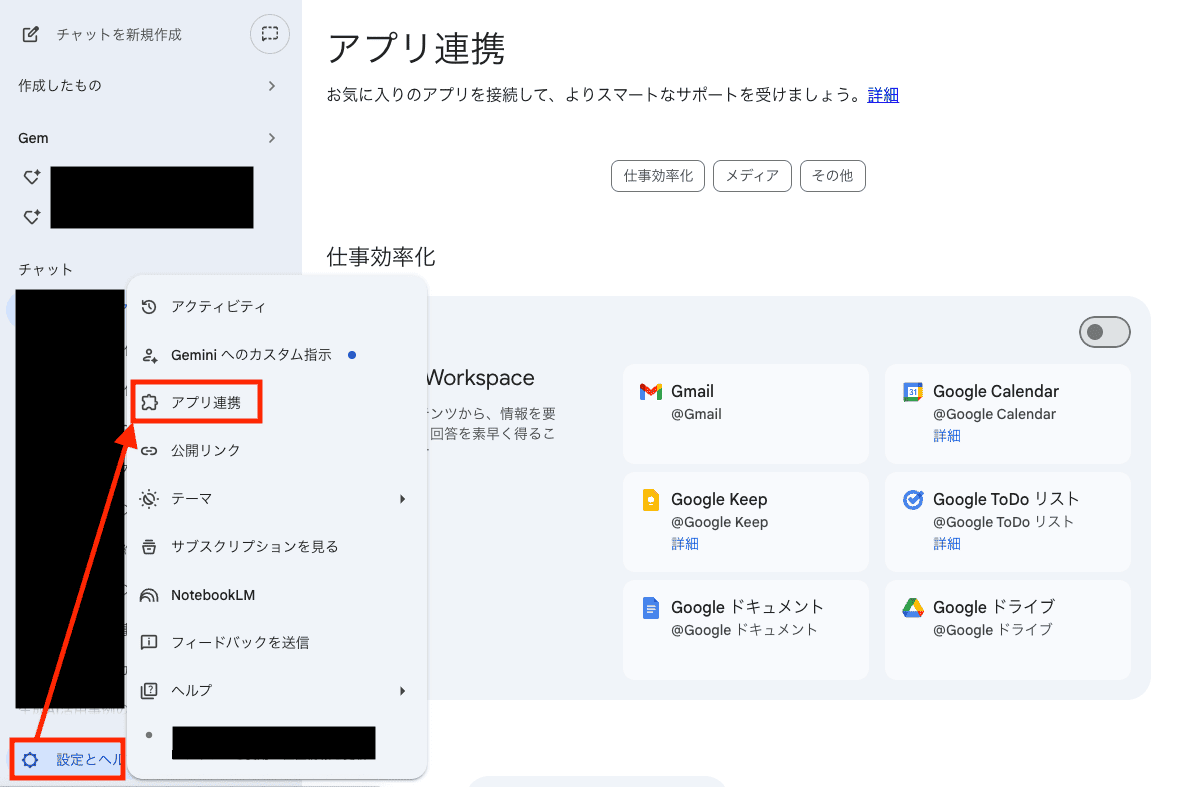The height and width of the screenshot is (787, 1184).
Task: Open アクティビティ from the menu
Action: tap(218, 307)
